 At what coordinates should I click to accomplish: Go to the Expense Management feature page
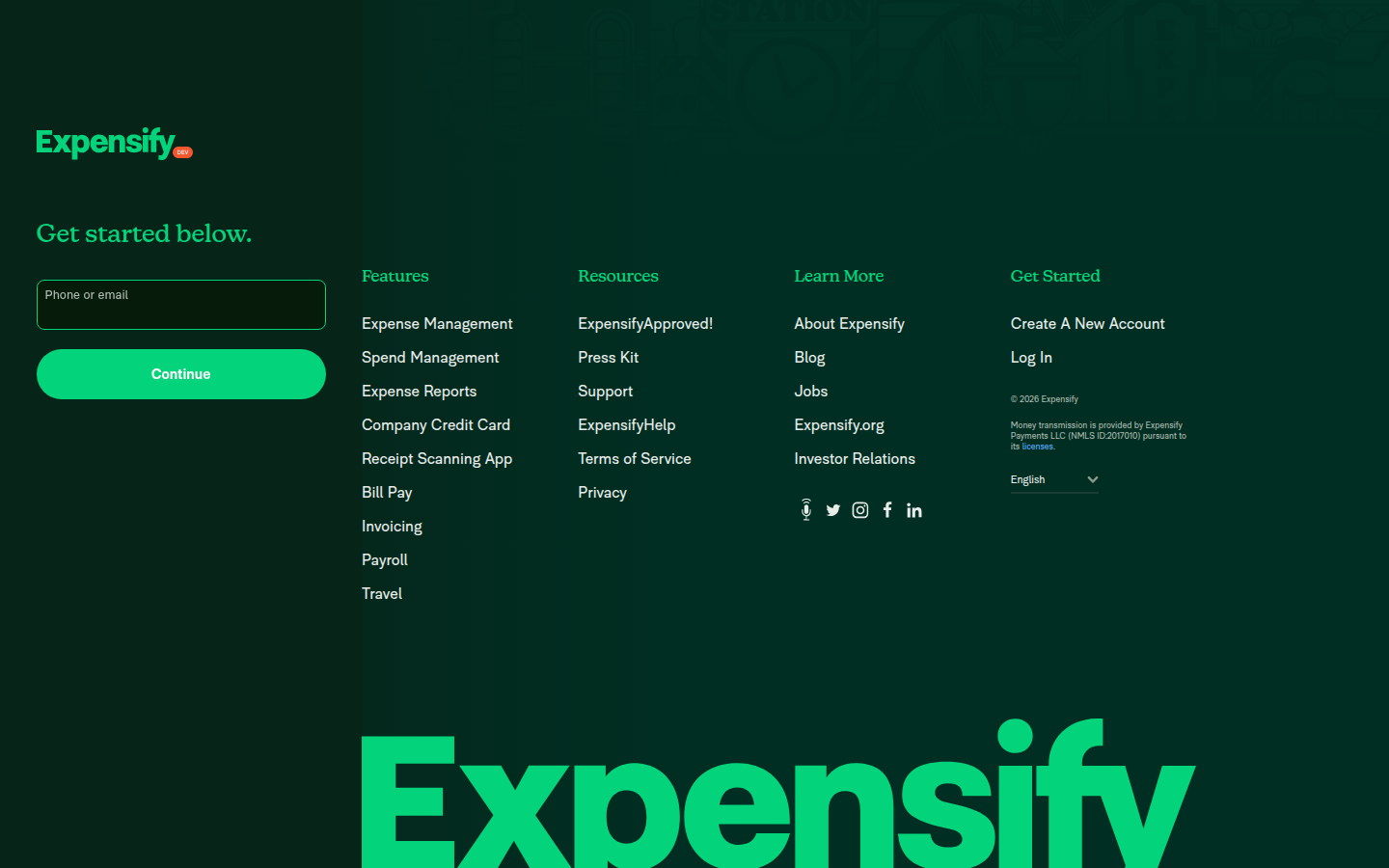click(x=437, y=323)
